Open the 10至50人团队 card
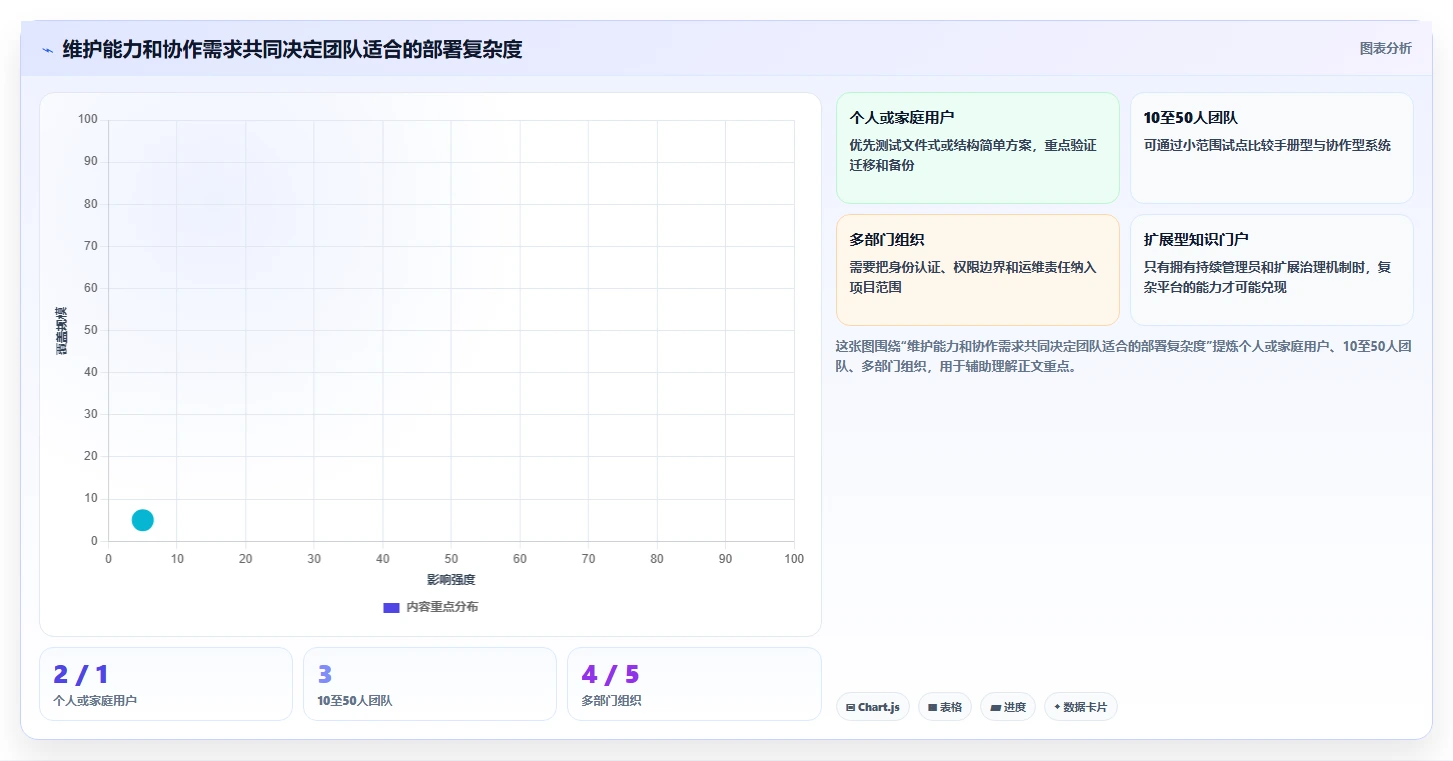Viewport: 1453px width, 761px height. coord(1271,148)
